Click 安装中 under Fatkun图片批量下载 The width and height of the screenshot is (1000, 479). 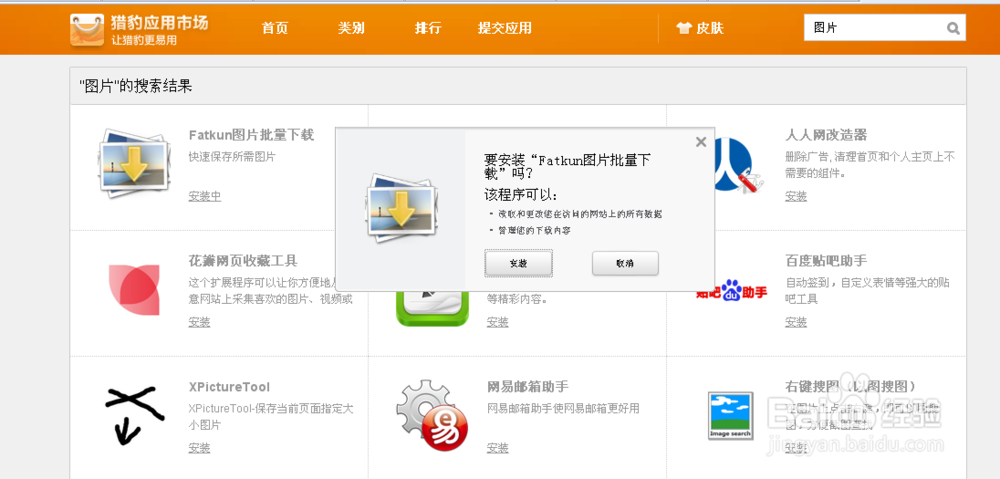pyautogui.click(x=205, y=196)
